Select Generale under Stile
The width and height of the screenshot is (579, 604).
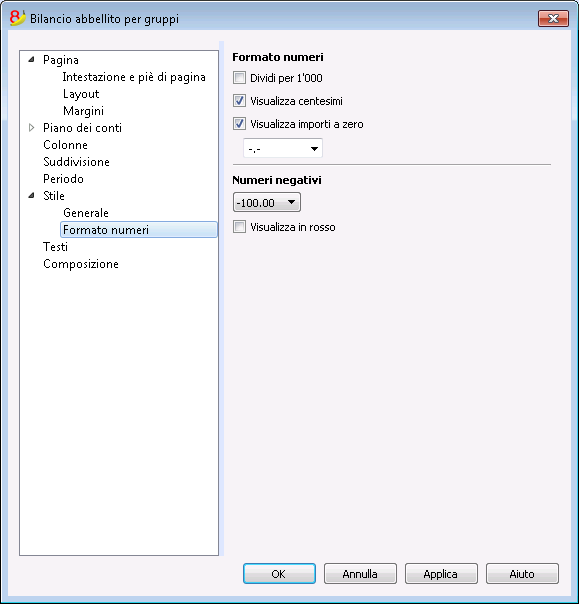(x=86, y=213)
